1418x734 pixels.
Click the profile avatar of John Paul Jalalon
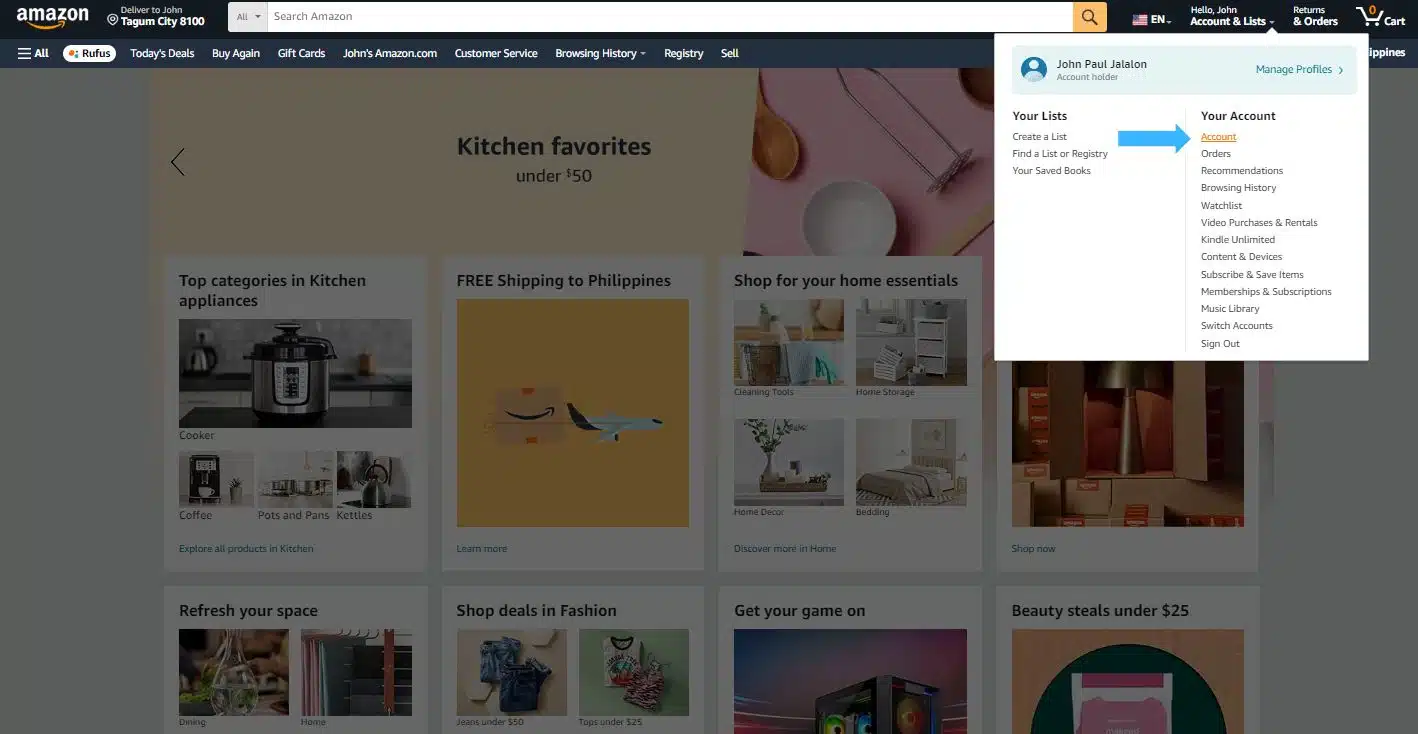click(x=1034, y=69)
